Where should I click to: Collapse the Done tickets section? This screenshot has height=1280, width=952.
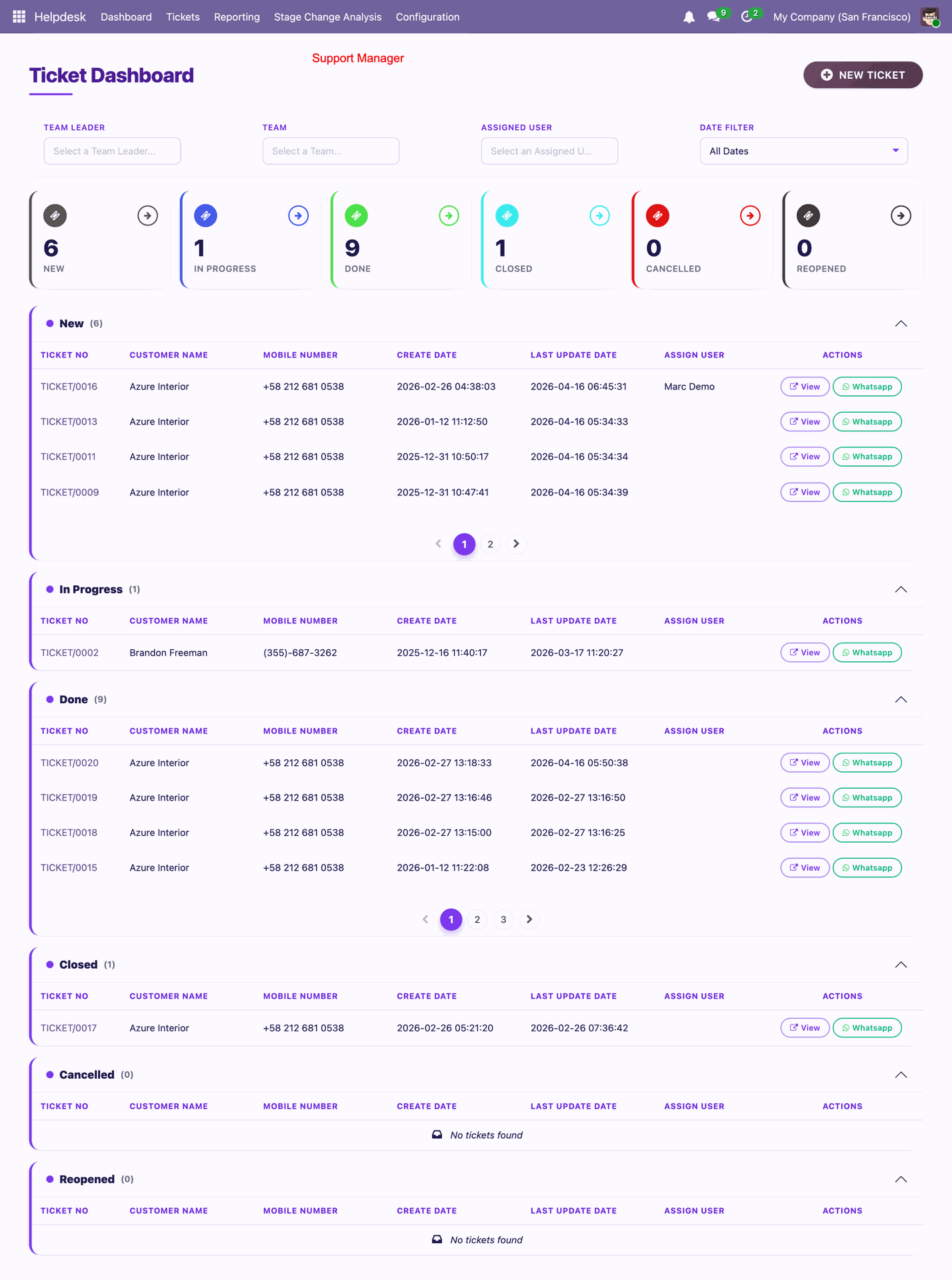(901, 699)
